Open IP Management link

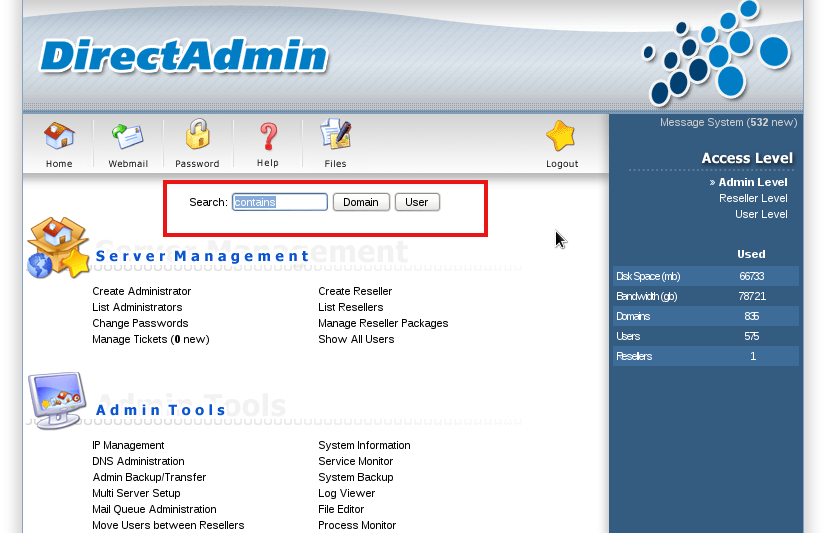click(128, 446)
